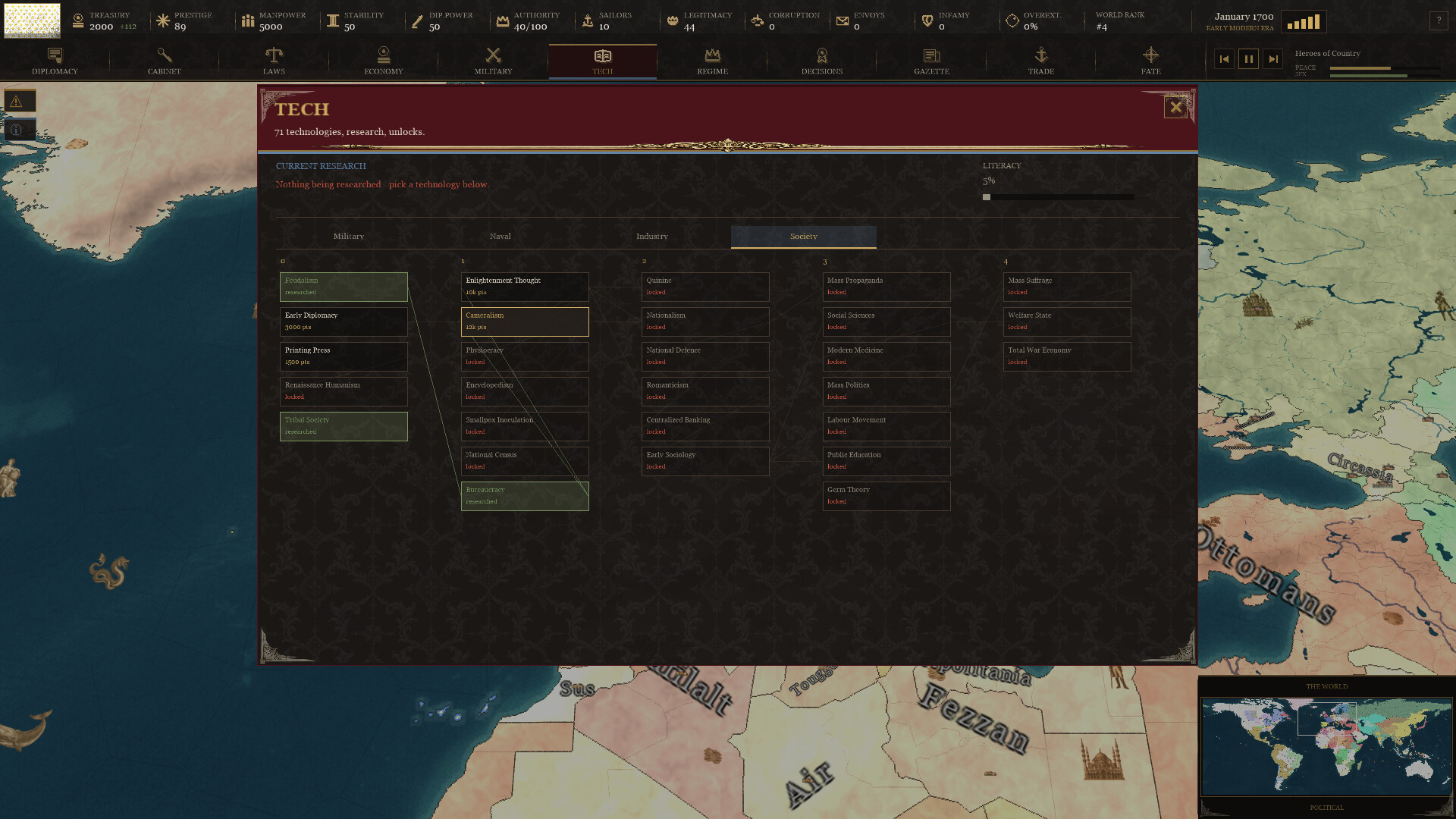Research Early Diplomacy technology
This screenshot has height=819, width=1456.
coord(344,322)
